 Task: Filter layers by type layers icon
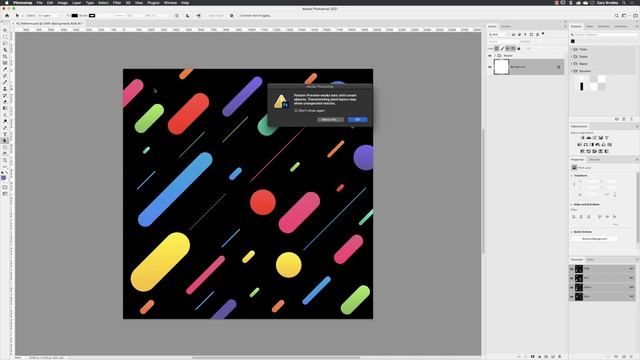(x=525, y=35)
